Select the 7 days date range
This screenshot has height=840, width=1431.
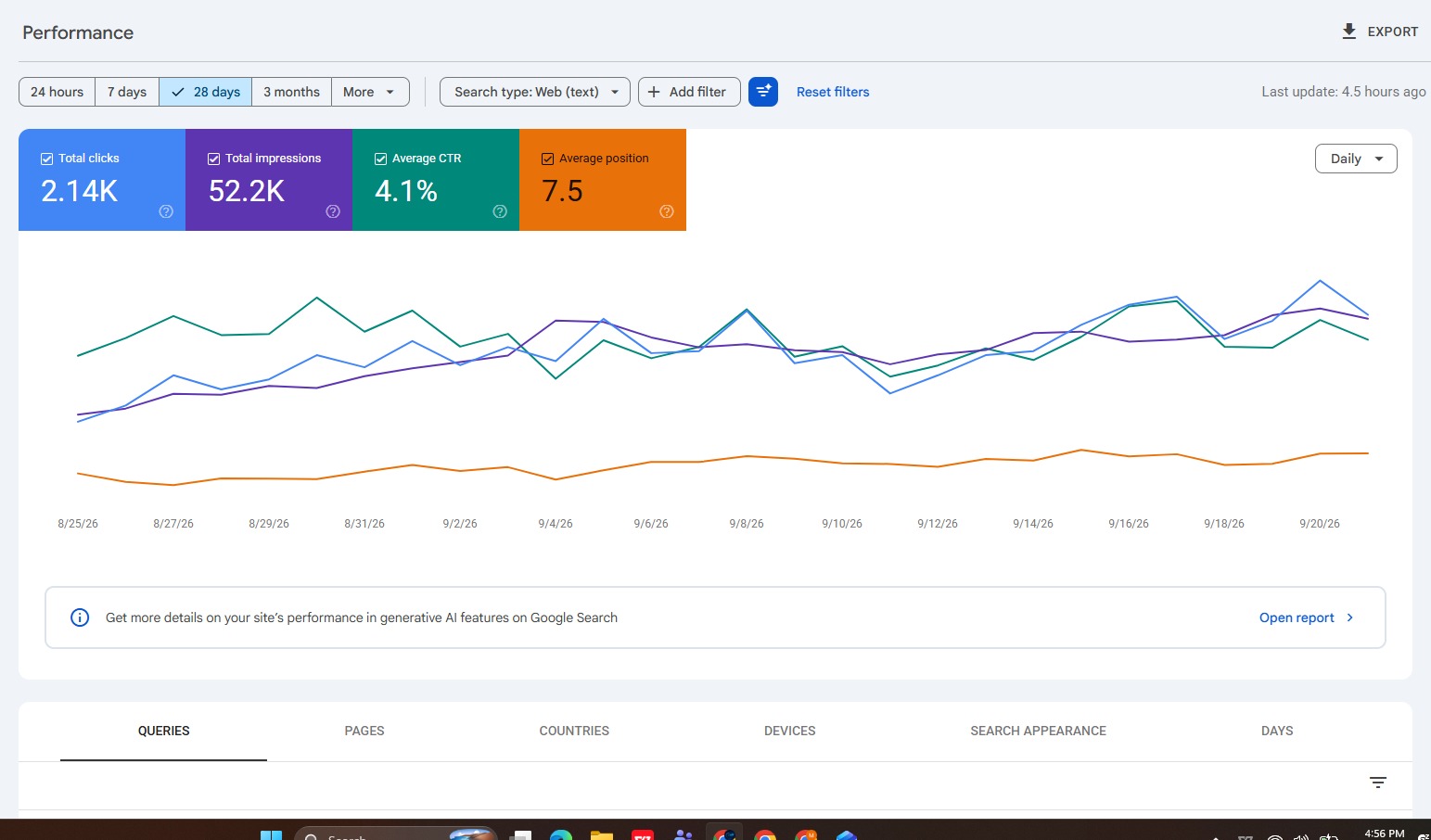point(127,92)
